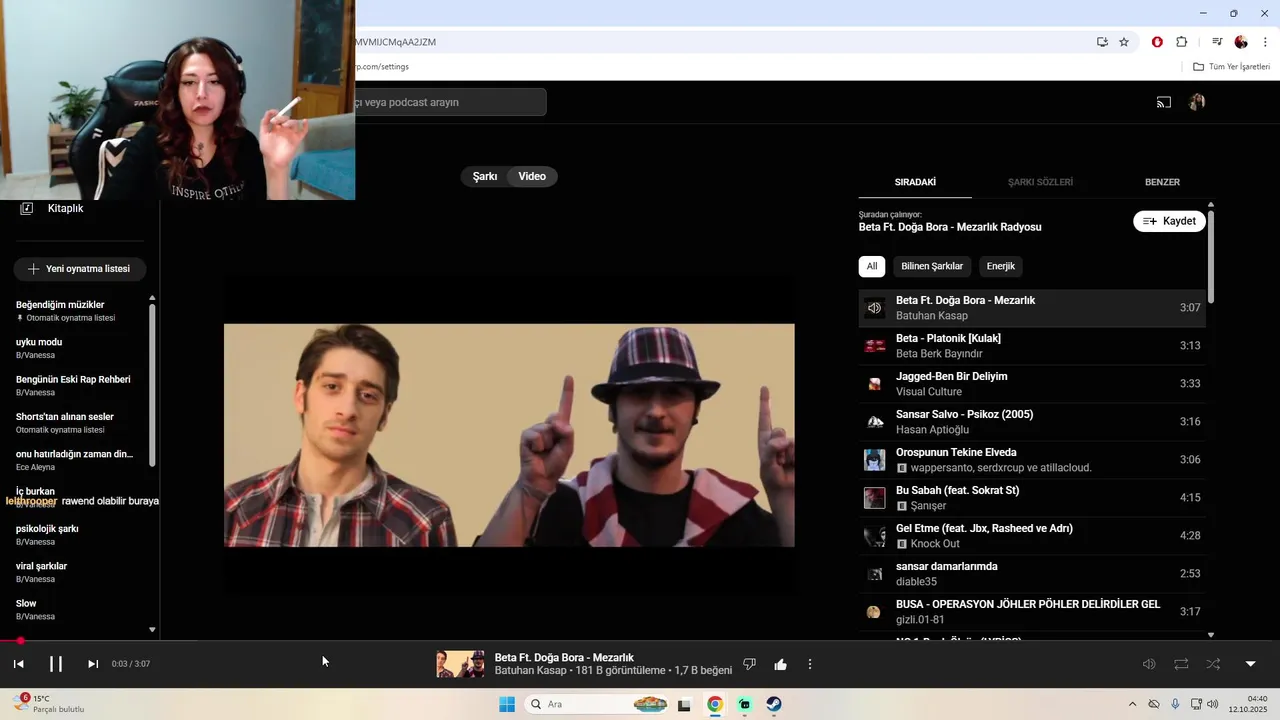This screenshot has height=720, width=1280.
Task: Play Gel Etme from queue
Action: point(1032,536)
